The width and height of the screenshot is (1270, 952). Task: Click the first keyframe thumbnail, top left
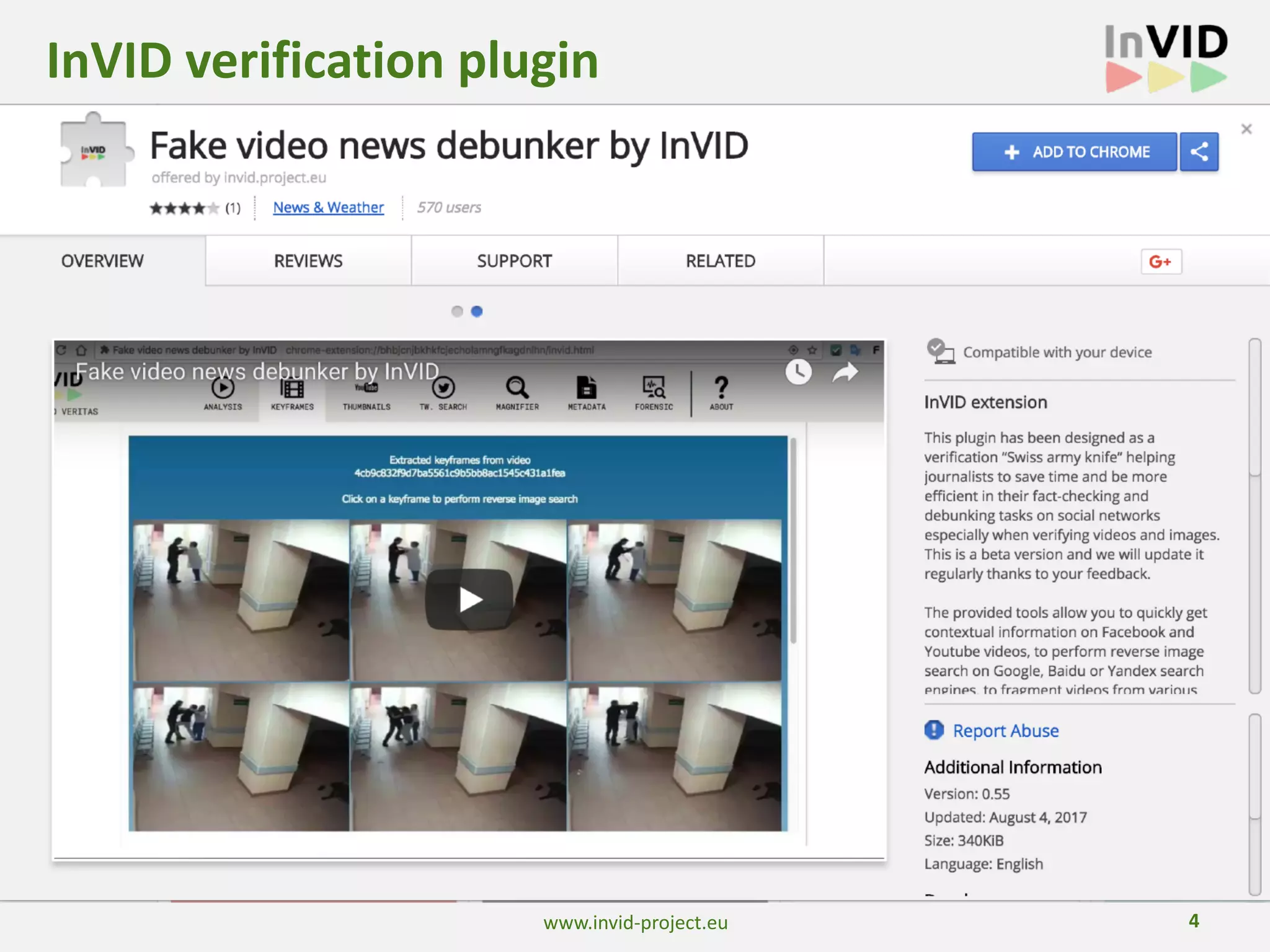241,600
